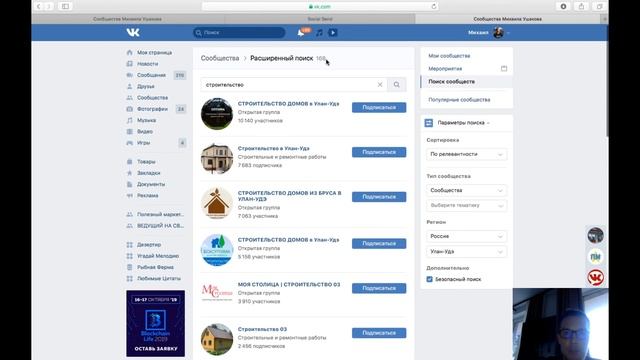The width and height of the screenshot is (640, 360).
Task: Toggle Safari sidebar icon
Action: (x=65, y=6)
